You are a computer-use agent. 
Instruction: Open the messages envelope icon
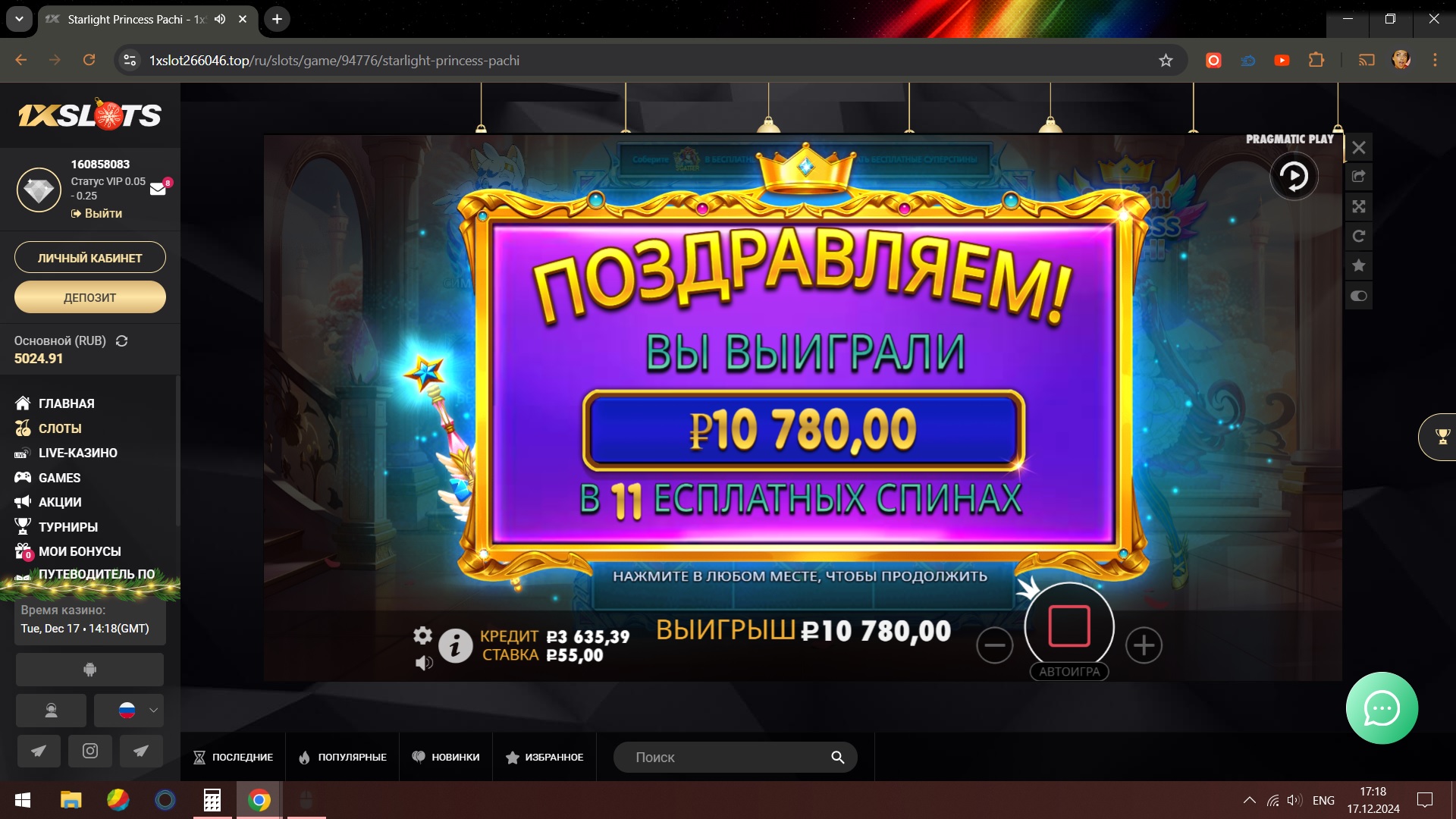tap(158, 189)
